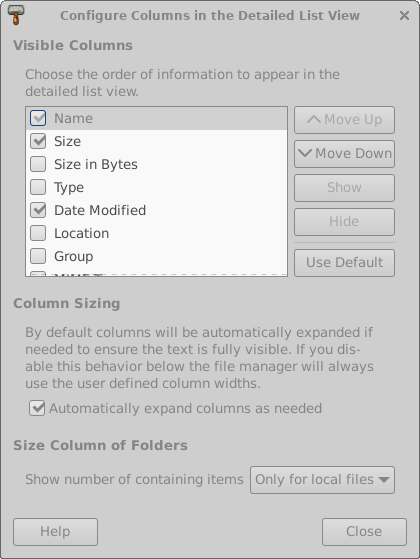Image resolution: width=420 pixels, height=559 pixels.
Task: Click the Use Default button
Action: (x=344, y=263)
